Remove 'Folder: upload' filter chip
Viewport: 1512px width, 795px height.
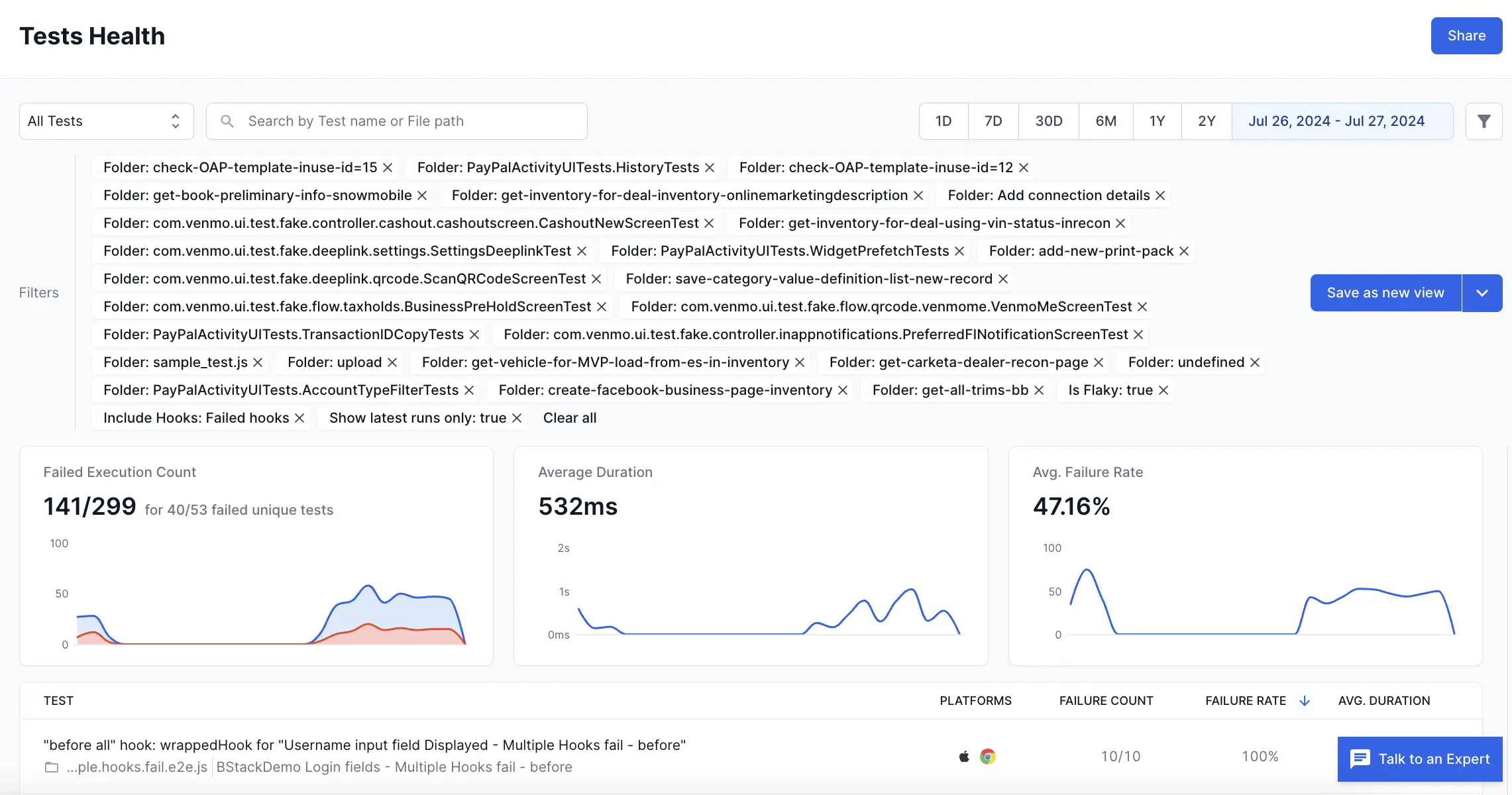[x=392, y=362]
